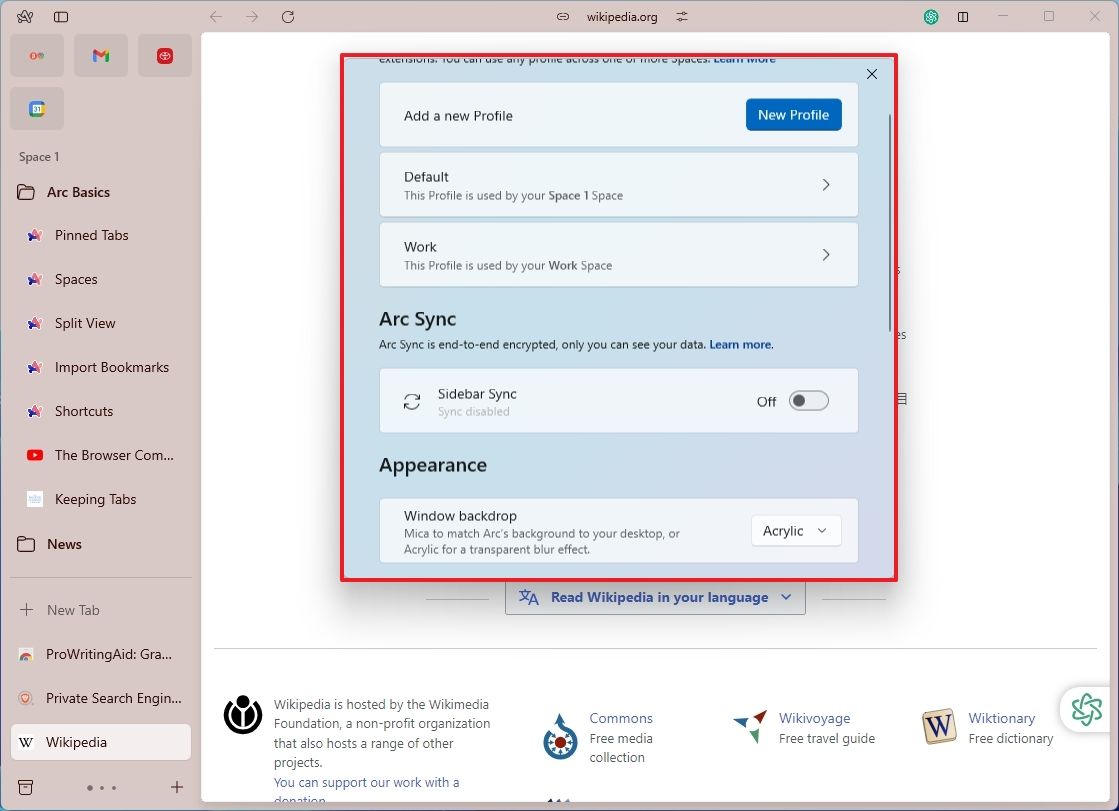
Task: Reload the current page
Action: [x=288, y=16]
